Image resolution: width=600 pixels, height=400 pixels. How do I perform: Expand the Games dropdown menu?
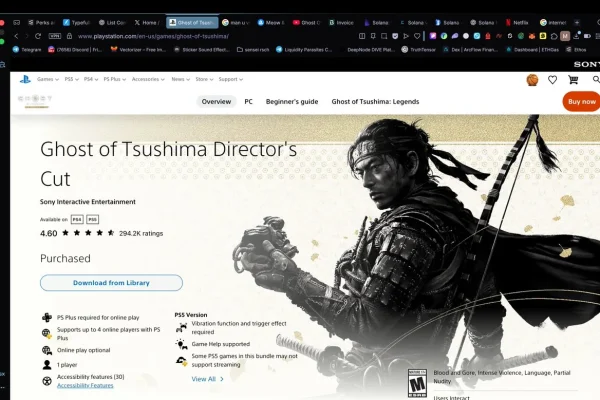47,79
